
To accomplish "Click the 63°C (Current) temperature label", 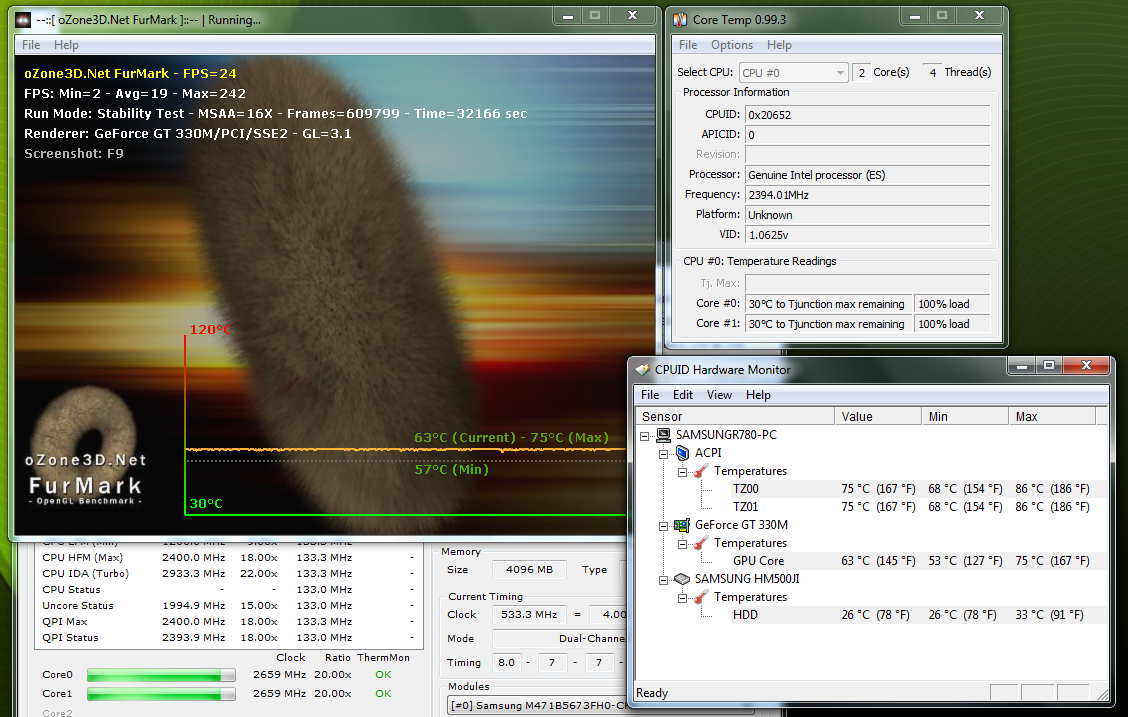I will point(465,437).
